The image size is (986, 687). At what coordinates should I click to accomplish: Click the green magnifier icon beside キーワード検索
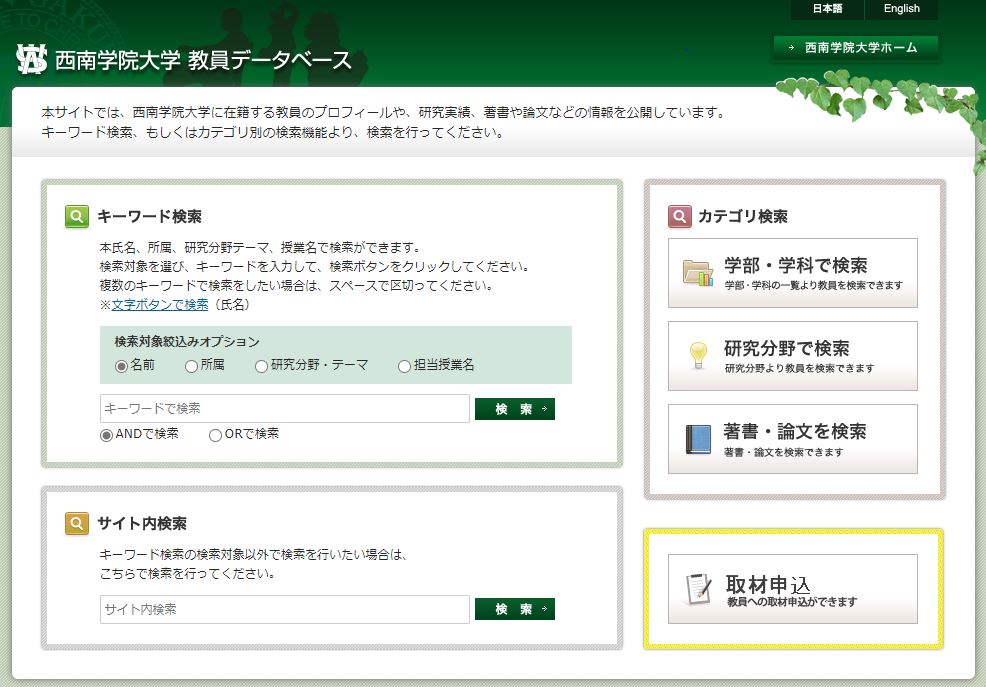click(x=77, y=216)
